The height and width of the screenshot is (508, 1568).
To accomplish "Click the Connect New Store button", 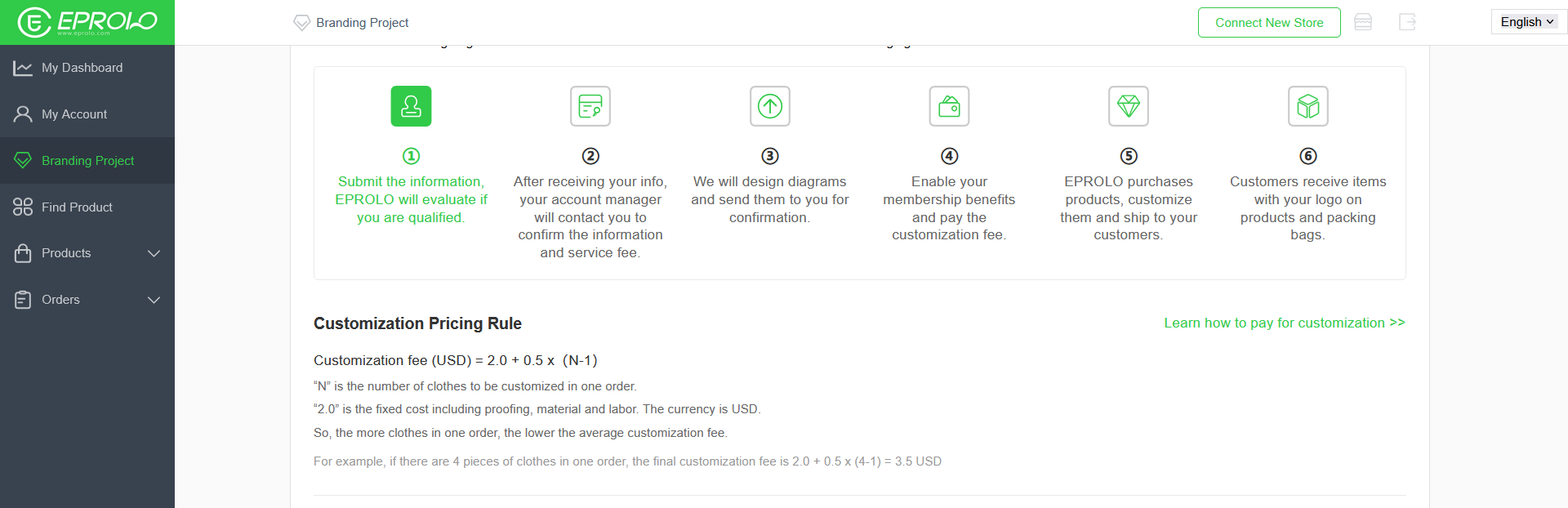I will 1269,22.
